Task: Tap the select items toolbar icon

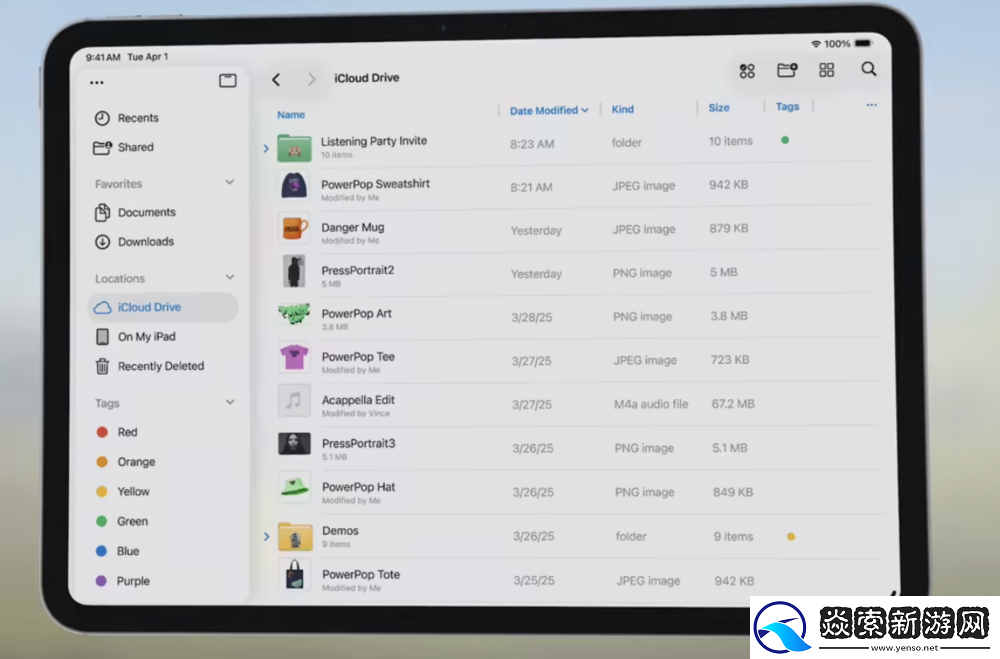Action: coord(746,69)
